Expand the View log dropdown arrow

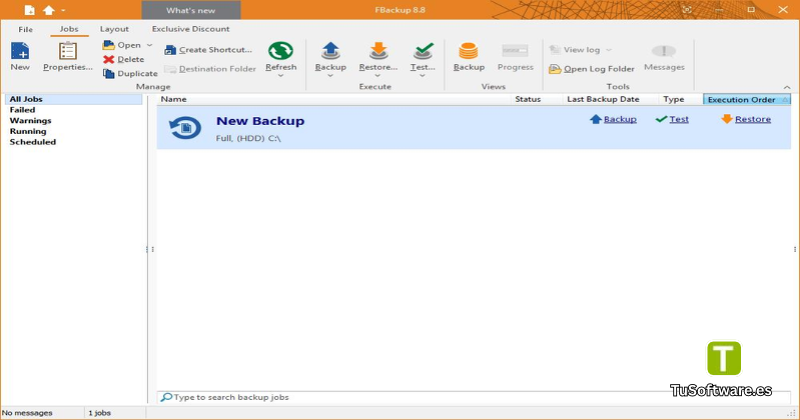pyautogui.click(x=609, y=50)
